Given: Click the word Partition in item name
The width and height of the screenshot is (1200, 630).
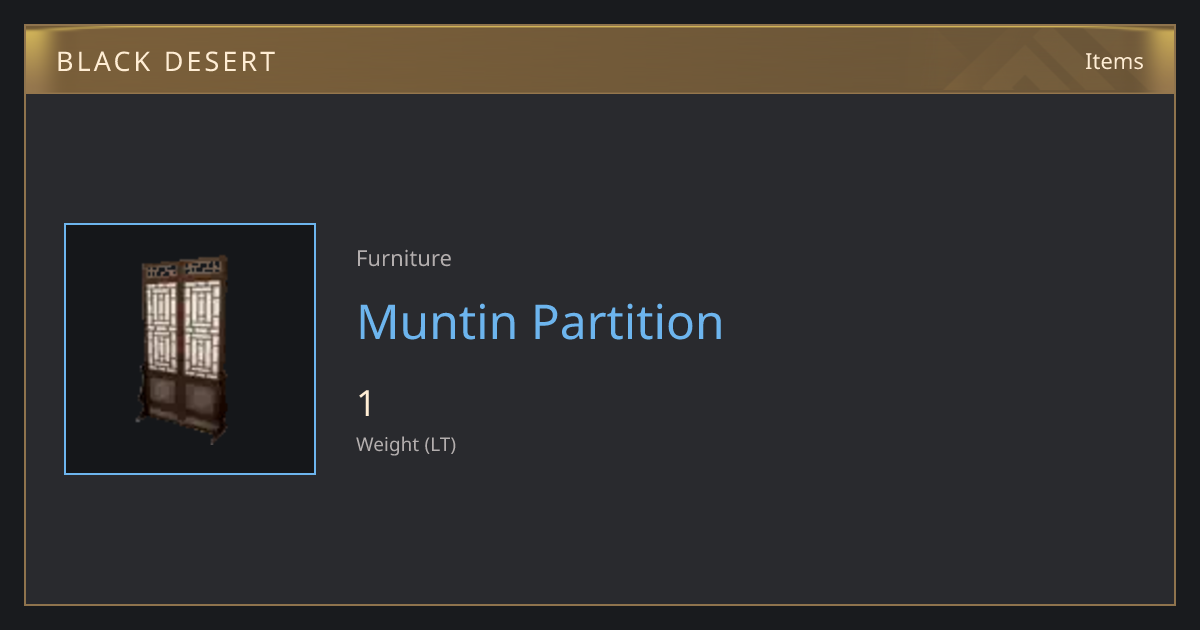Looking at the screenshot, I should (x=627, y=322).
